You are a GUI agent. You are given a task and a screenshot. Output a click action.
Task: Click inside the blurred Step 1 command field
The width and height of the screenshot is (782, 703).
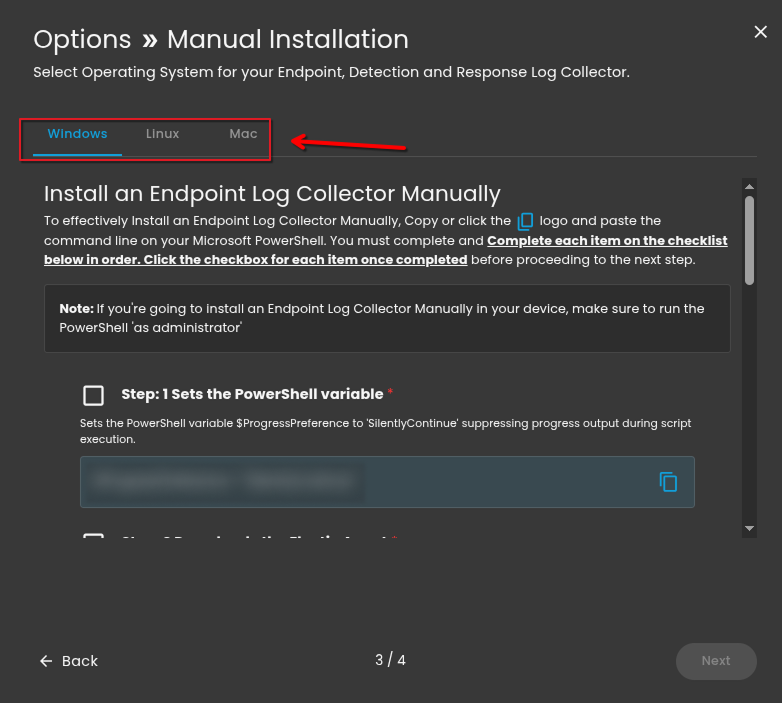click(x=360, y=482)
